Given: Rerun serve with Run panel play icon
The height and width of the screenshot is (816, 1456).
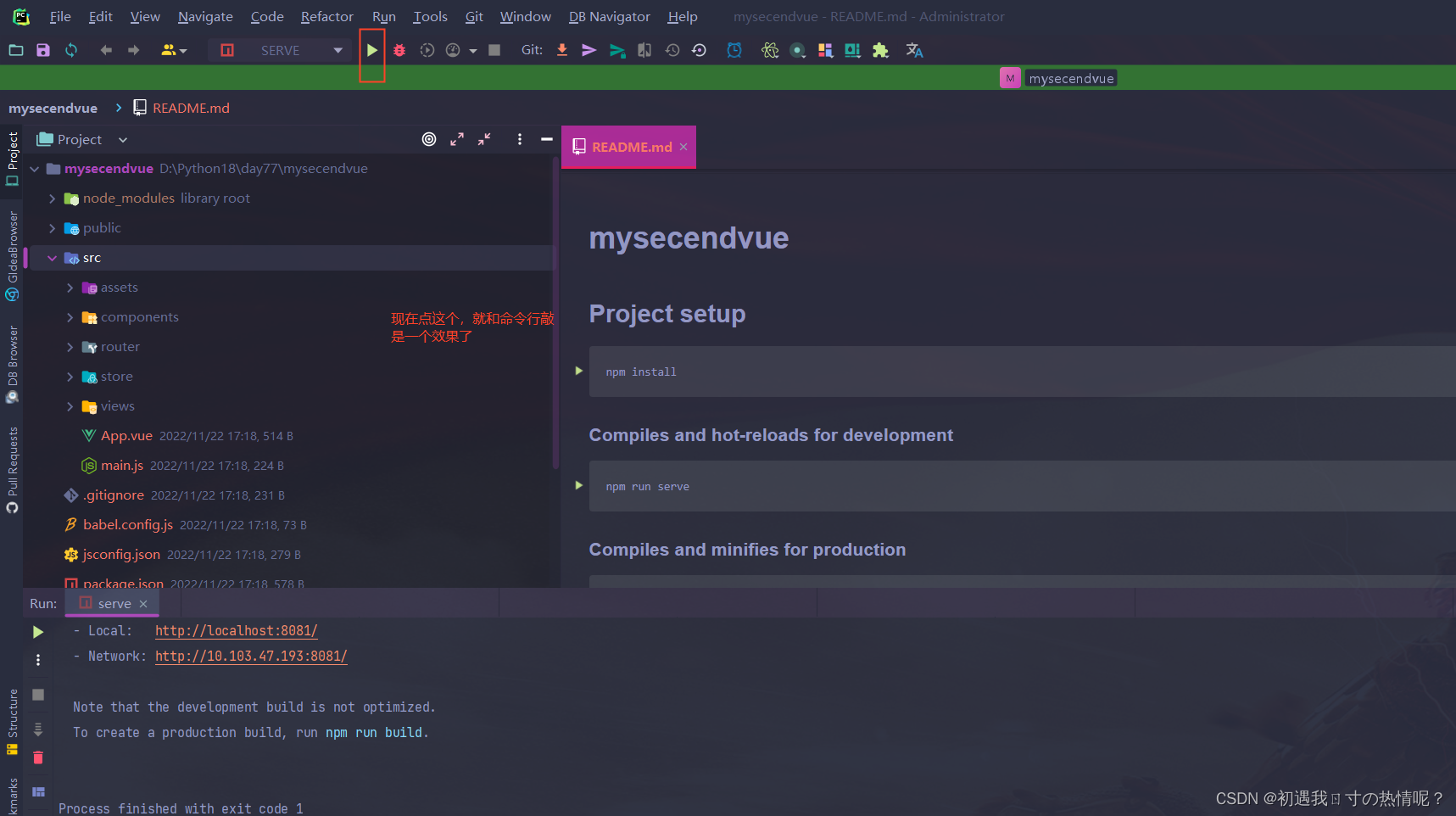Looking at the screenshot, I should coord(37,632).
